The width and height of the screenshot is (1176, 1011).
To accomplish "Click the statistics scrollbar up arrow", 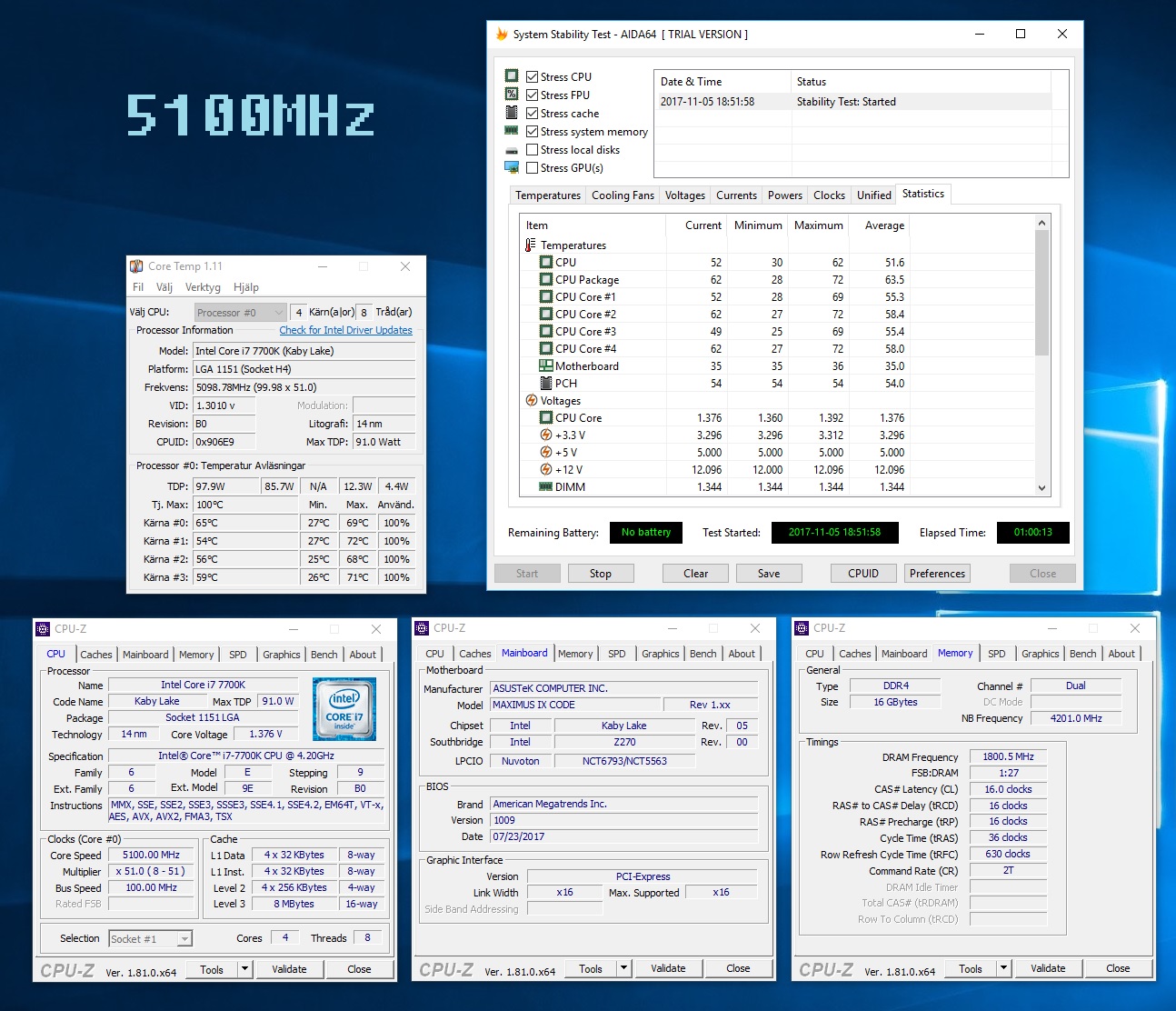I will 1041,223.
